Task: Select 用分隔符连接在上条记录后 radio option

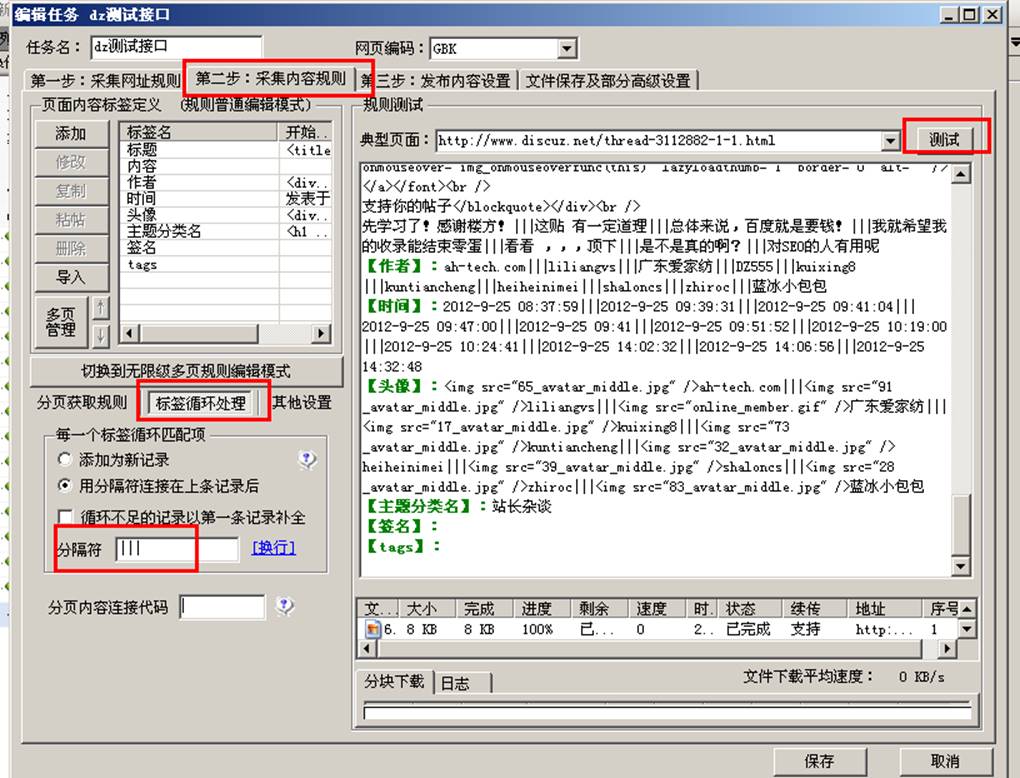Action: coord(66,486)
